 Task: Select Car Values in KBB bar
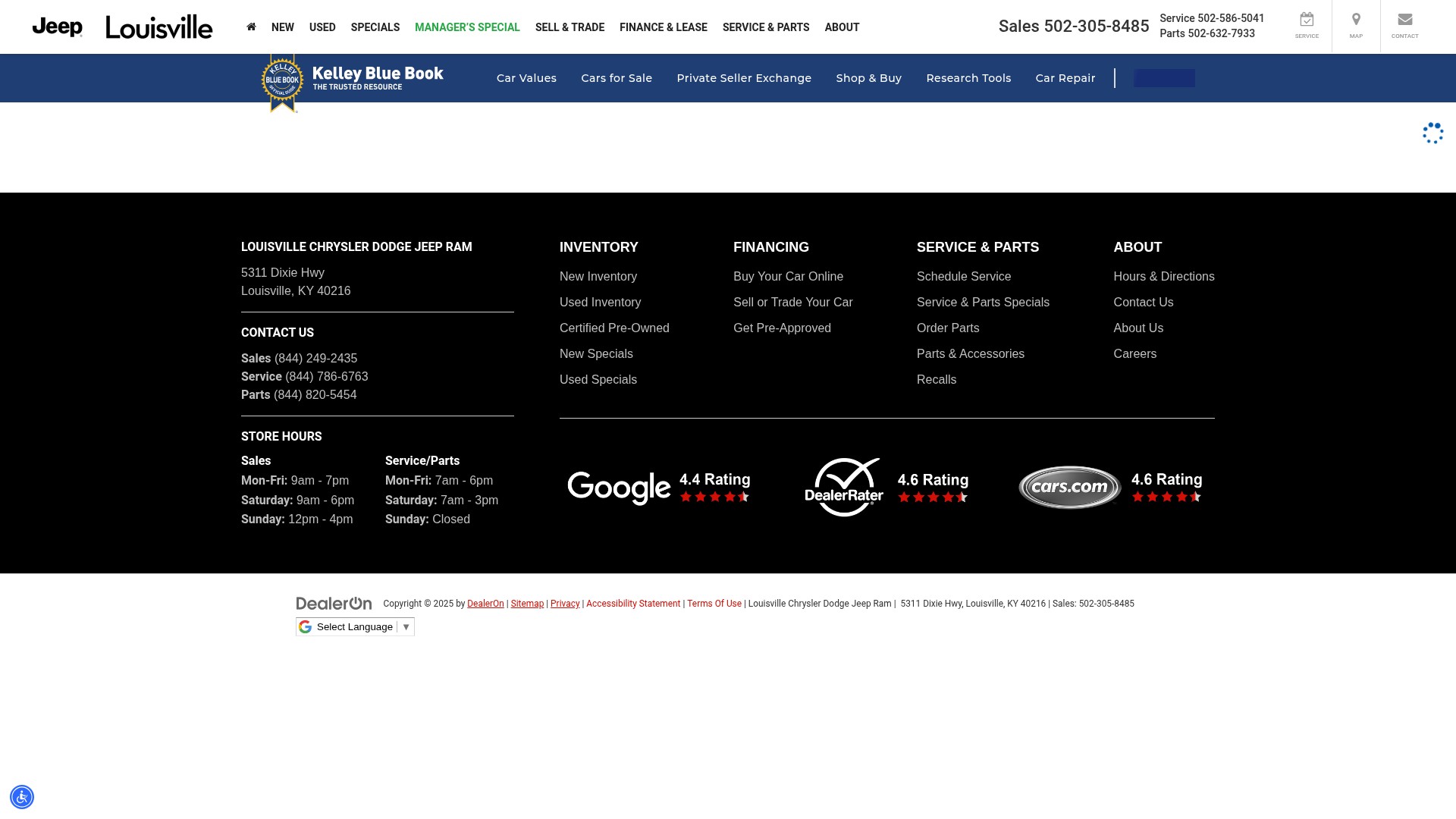click(x=526, y=78)
